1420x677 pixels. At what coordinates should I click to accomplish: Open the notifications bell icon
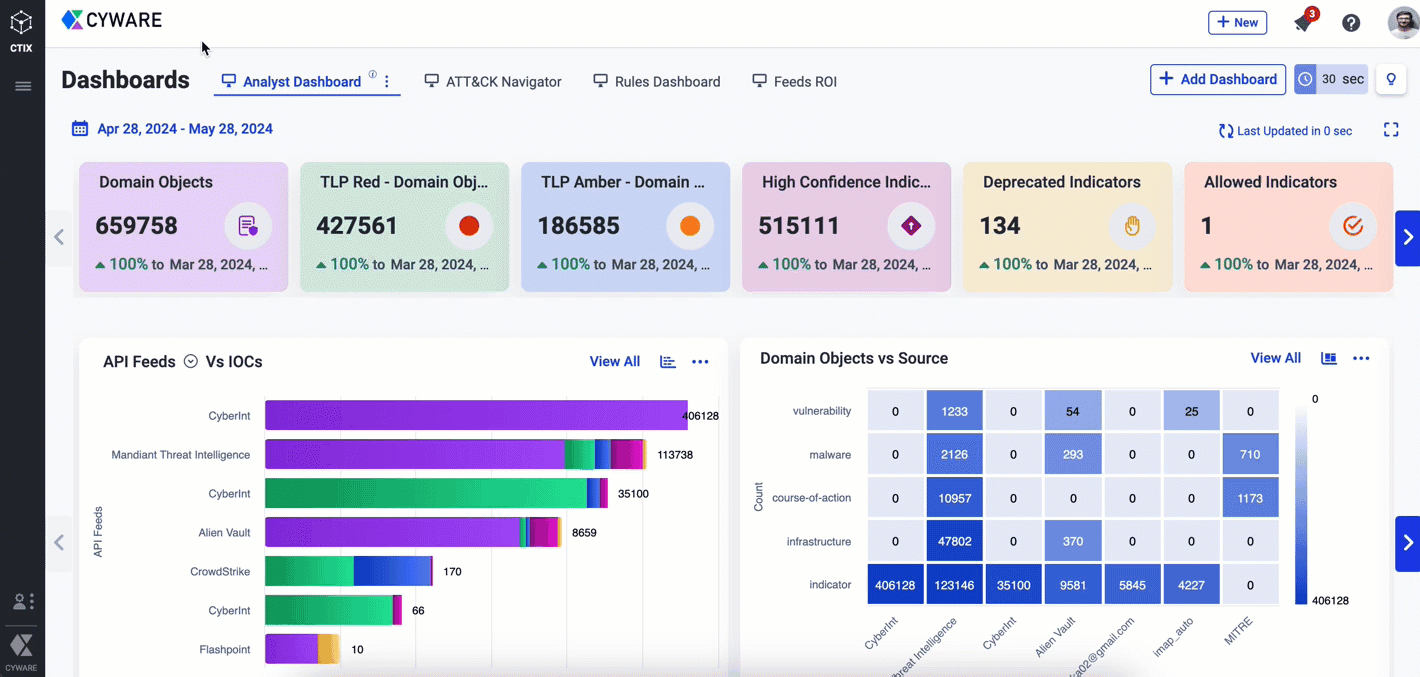coord(1303,23)
